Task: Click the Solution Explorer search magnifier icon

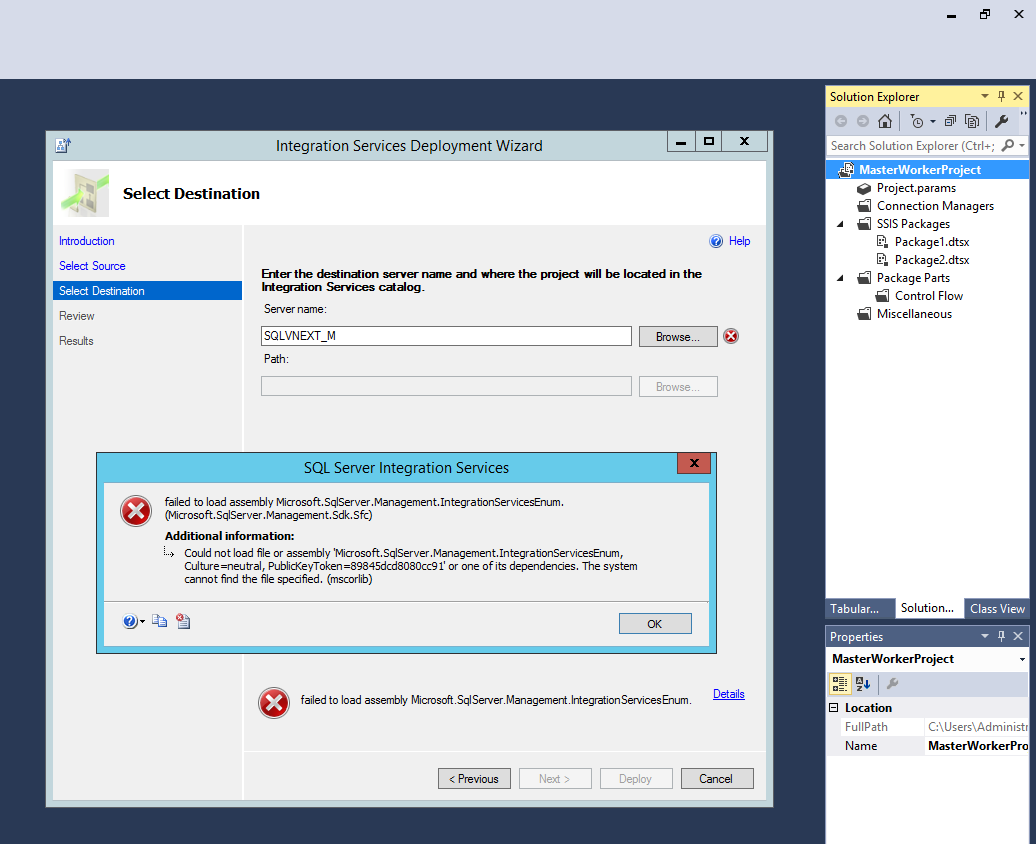Action: tap(1008, 145)
